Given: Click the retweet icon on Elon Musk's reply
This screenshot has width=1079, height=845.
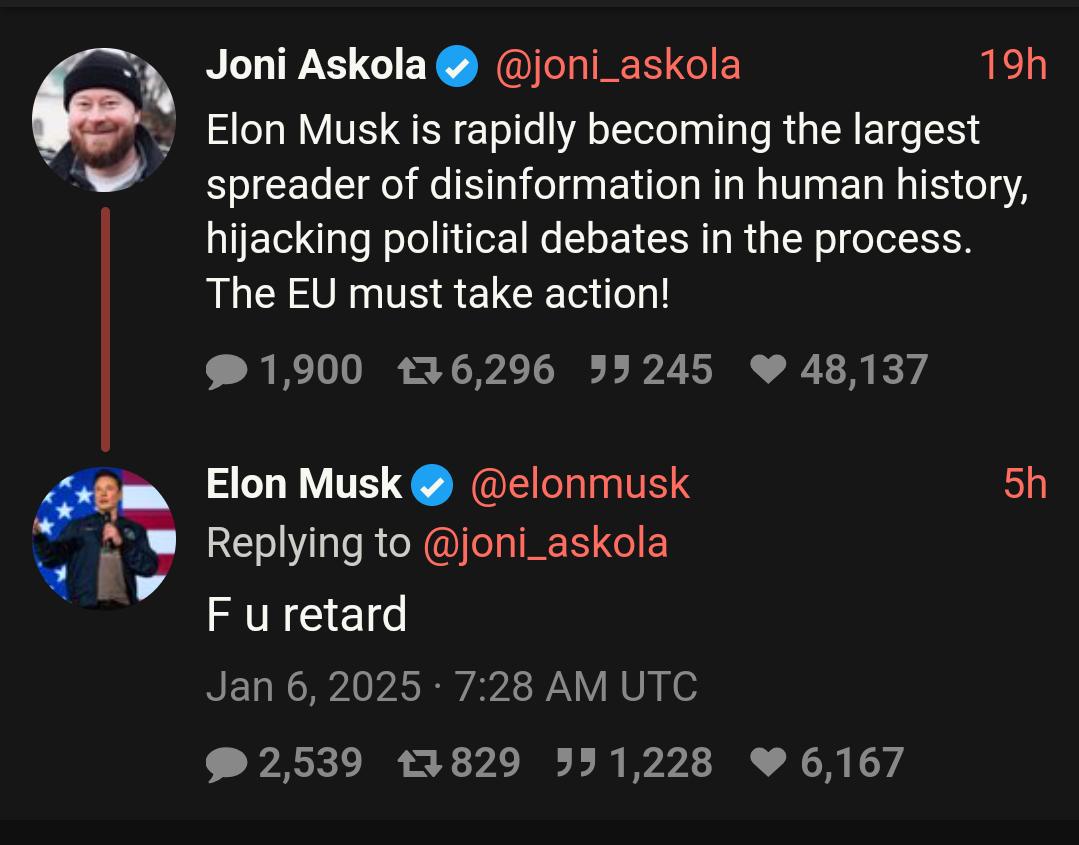Looking at the screenshot, I should pyautogui.click(x=419, y=763).
